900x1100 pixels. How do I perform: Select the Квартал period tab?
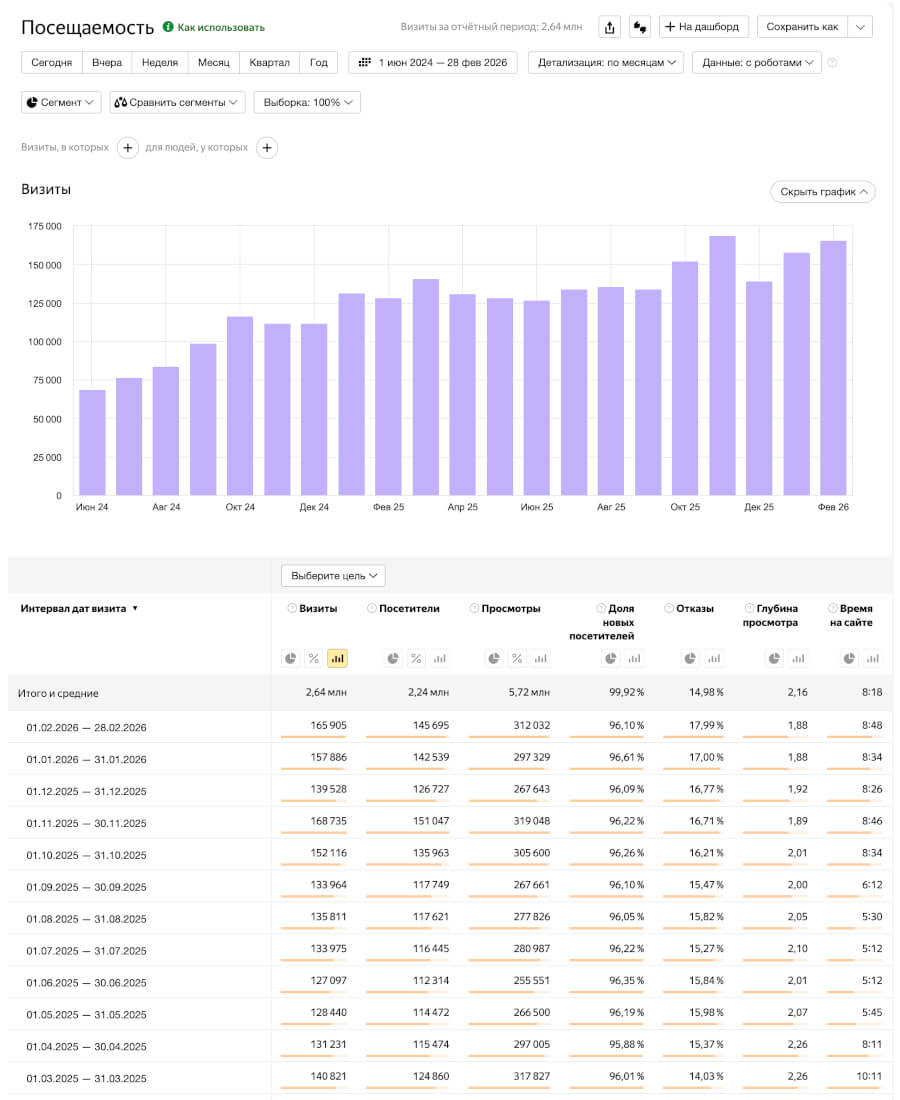[270, 63]
